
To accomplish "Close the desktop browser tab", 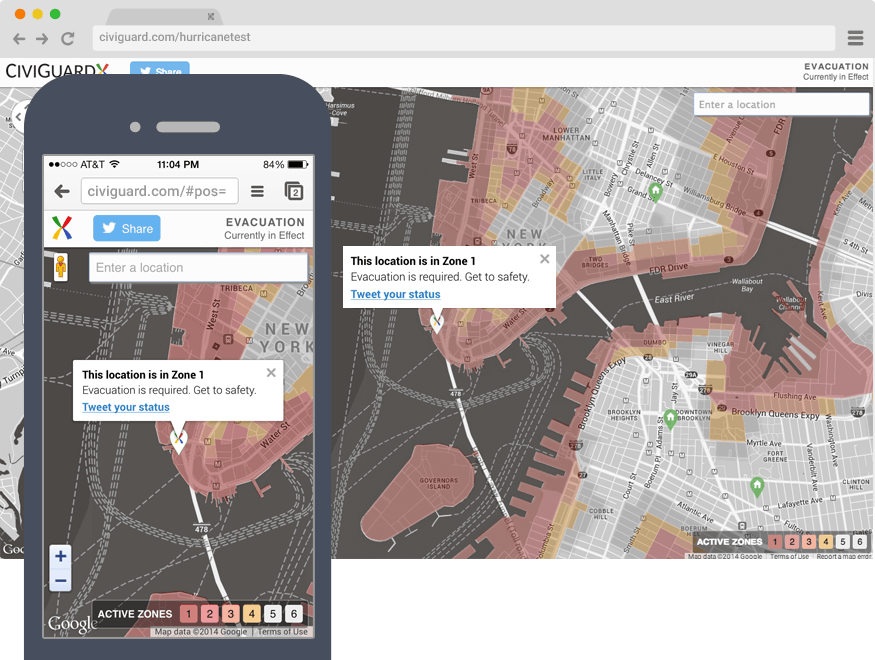I will [x=210, y=16].
